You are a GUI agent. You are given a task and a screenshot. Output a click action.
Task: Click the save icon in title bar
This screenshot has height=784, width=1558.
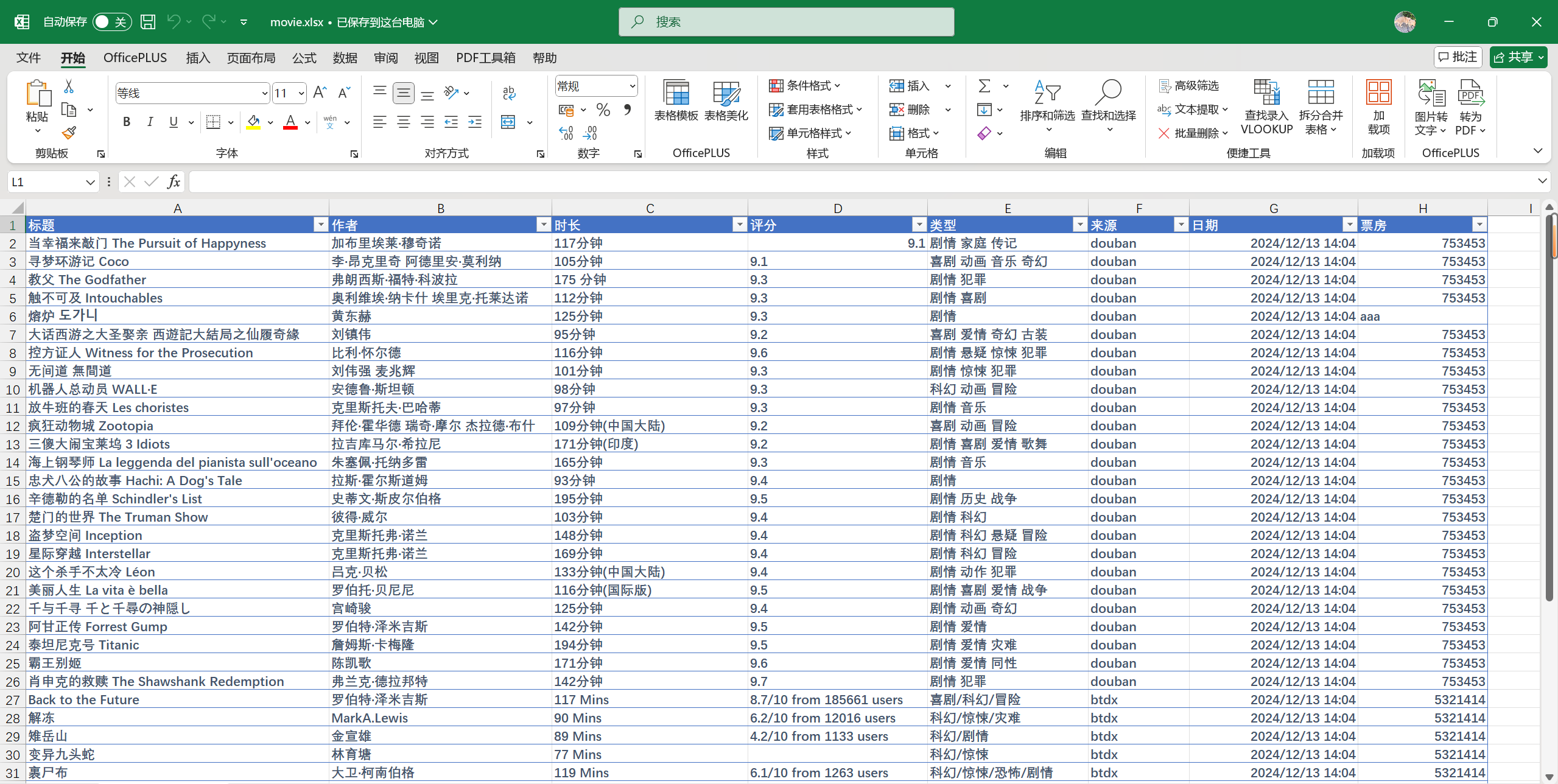(x=148, y=22)
